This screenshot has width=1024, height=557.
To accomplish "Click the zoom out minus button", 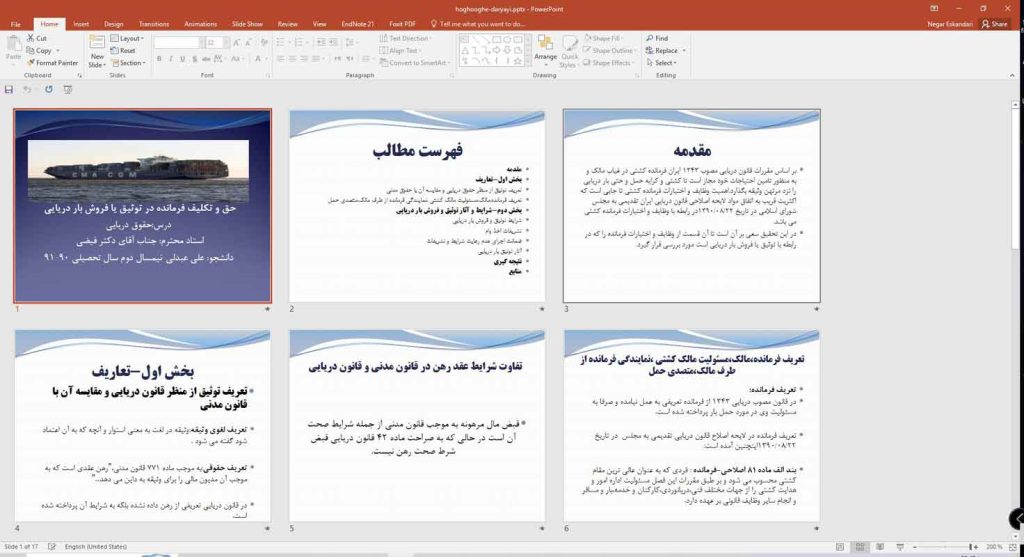I will click(x=915, y=547).
